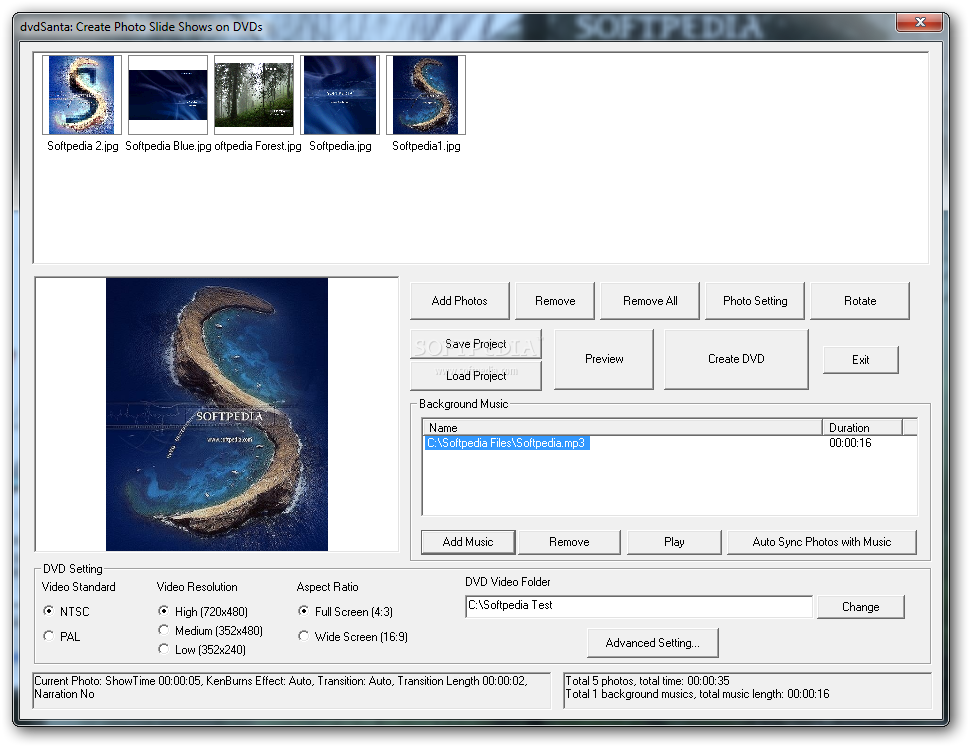Select the Wide Screen (16:9) aspect ratio

[x=353, y=637]
